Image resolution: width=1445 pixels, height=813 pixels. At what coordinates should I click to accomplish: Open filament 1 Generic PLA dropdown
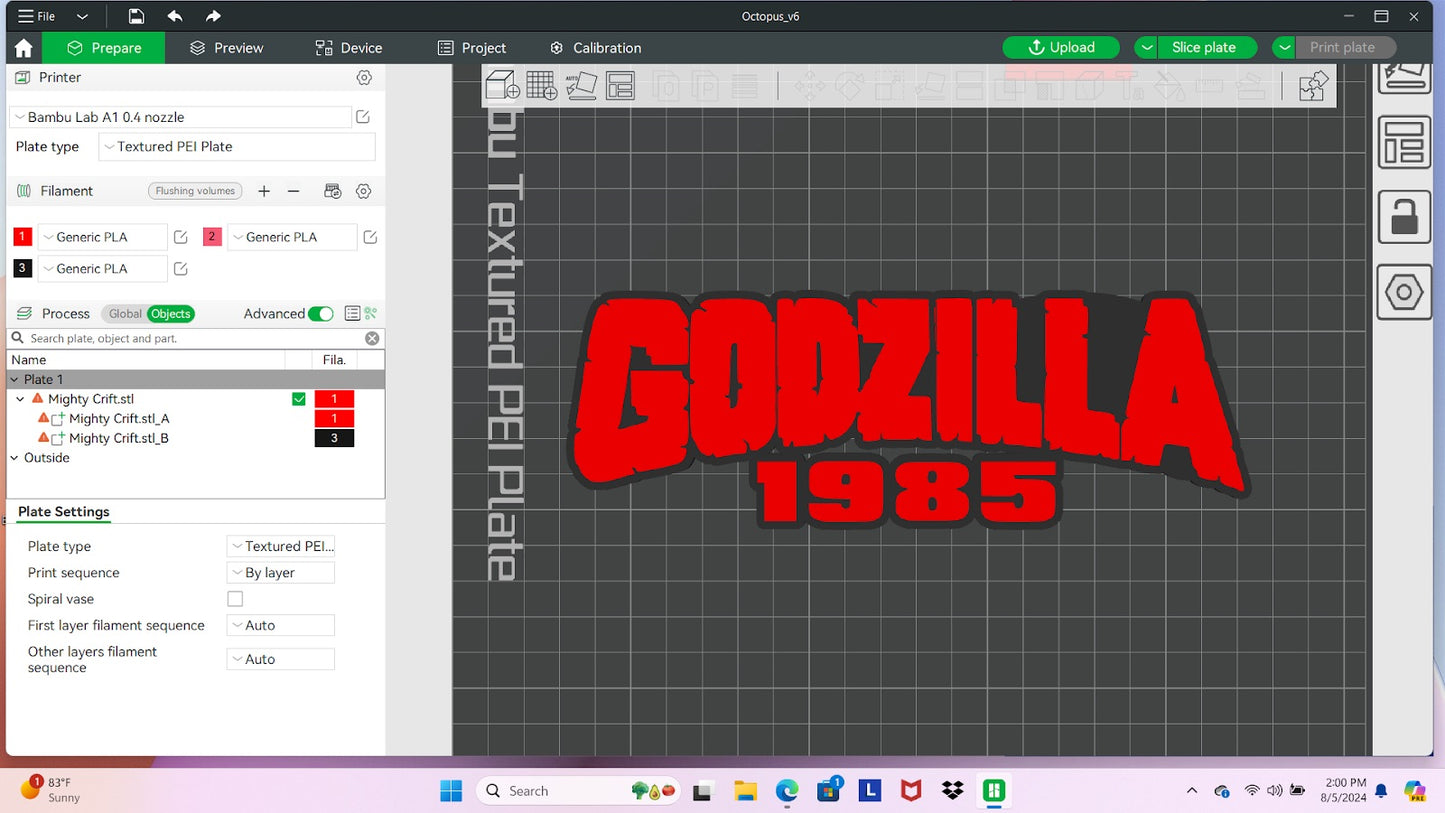(102, 237)
